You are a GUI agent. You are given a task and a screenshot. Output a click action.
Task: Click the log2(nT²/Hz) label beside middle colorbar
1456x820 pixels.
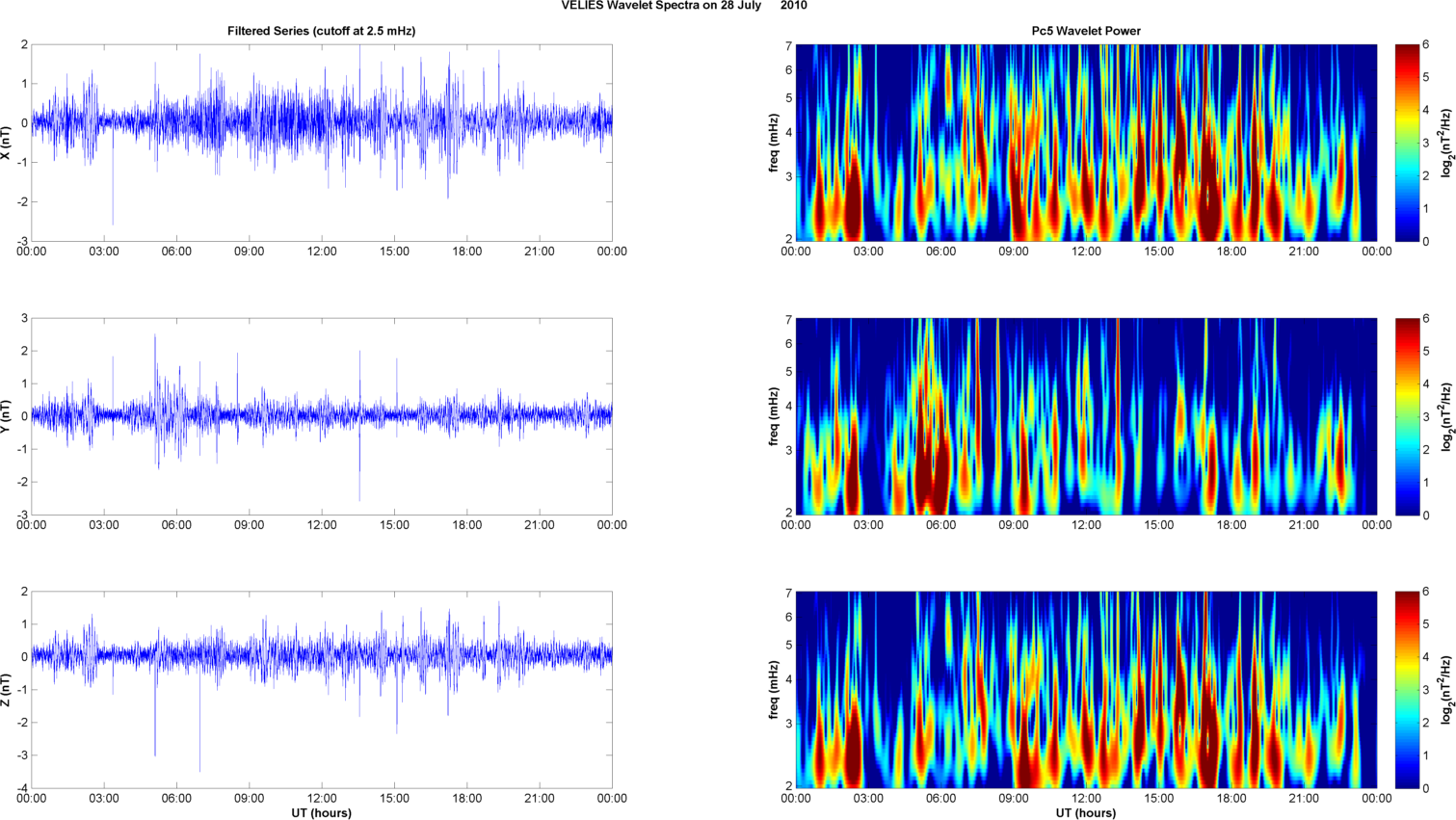coord(1446,416)
